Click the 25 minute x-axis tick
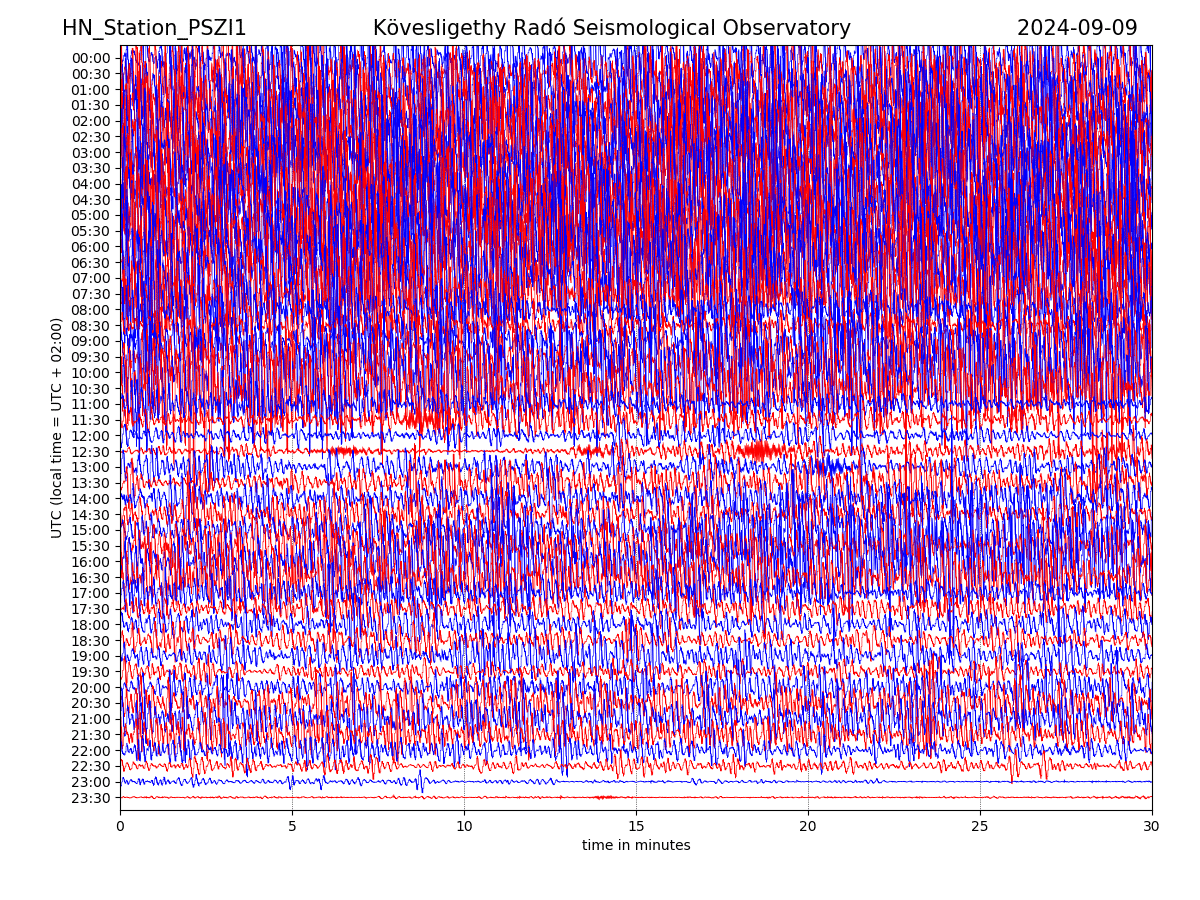This screenshot has width=1200, height=900. (980, 827)
